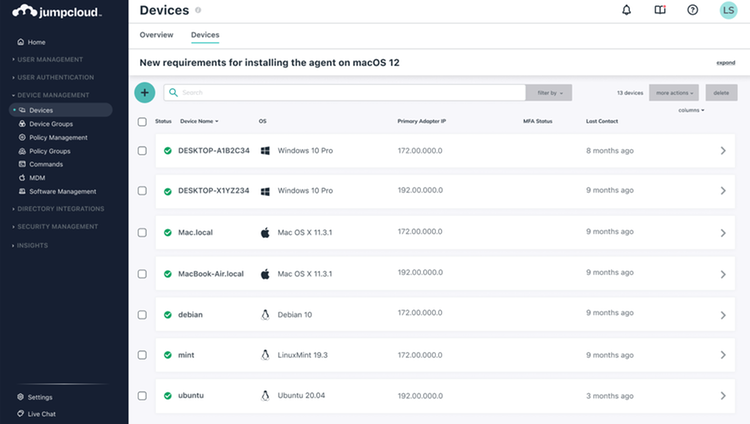Open Software Management in sidebar
The image size is (750, 424).
(x=63, y=191)
